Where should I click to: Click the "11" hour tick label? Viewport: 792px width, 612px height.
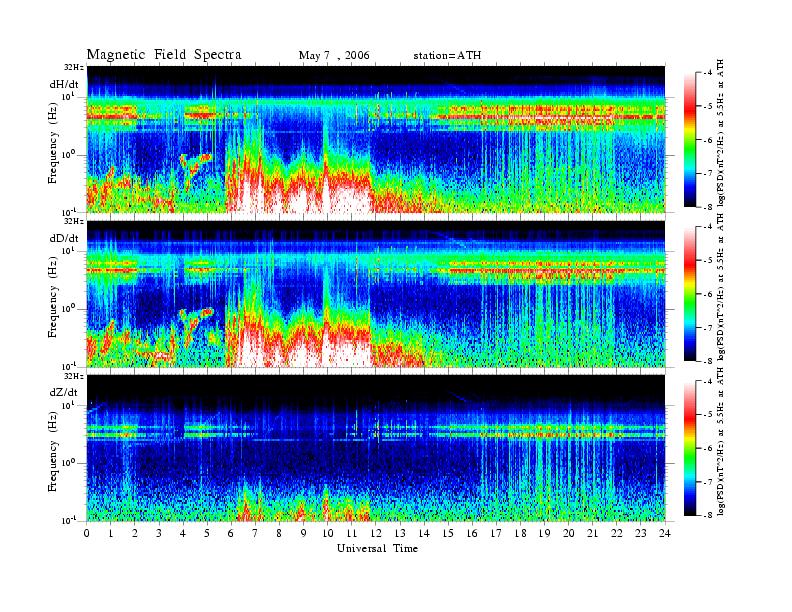pyautogui.click(x=352, y=533)
